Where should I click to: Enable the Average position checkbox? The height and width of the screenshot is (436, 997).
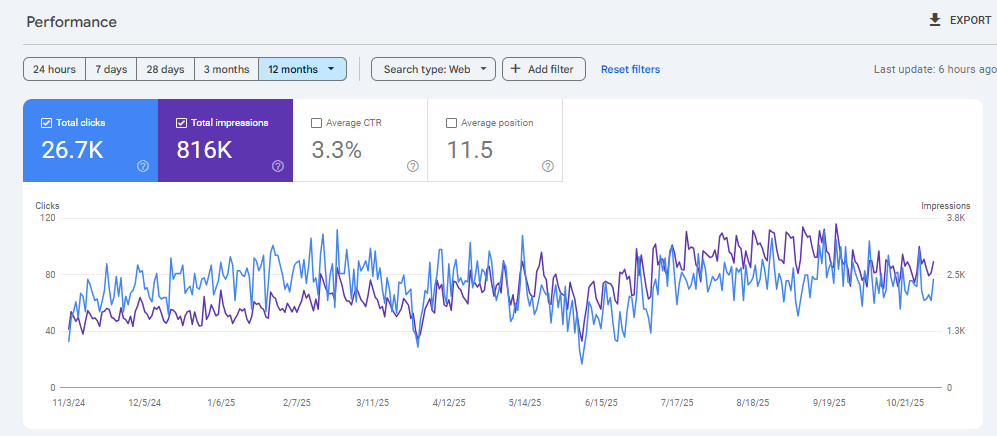point(451,123)
